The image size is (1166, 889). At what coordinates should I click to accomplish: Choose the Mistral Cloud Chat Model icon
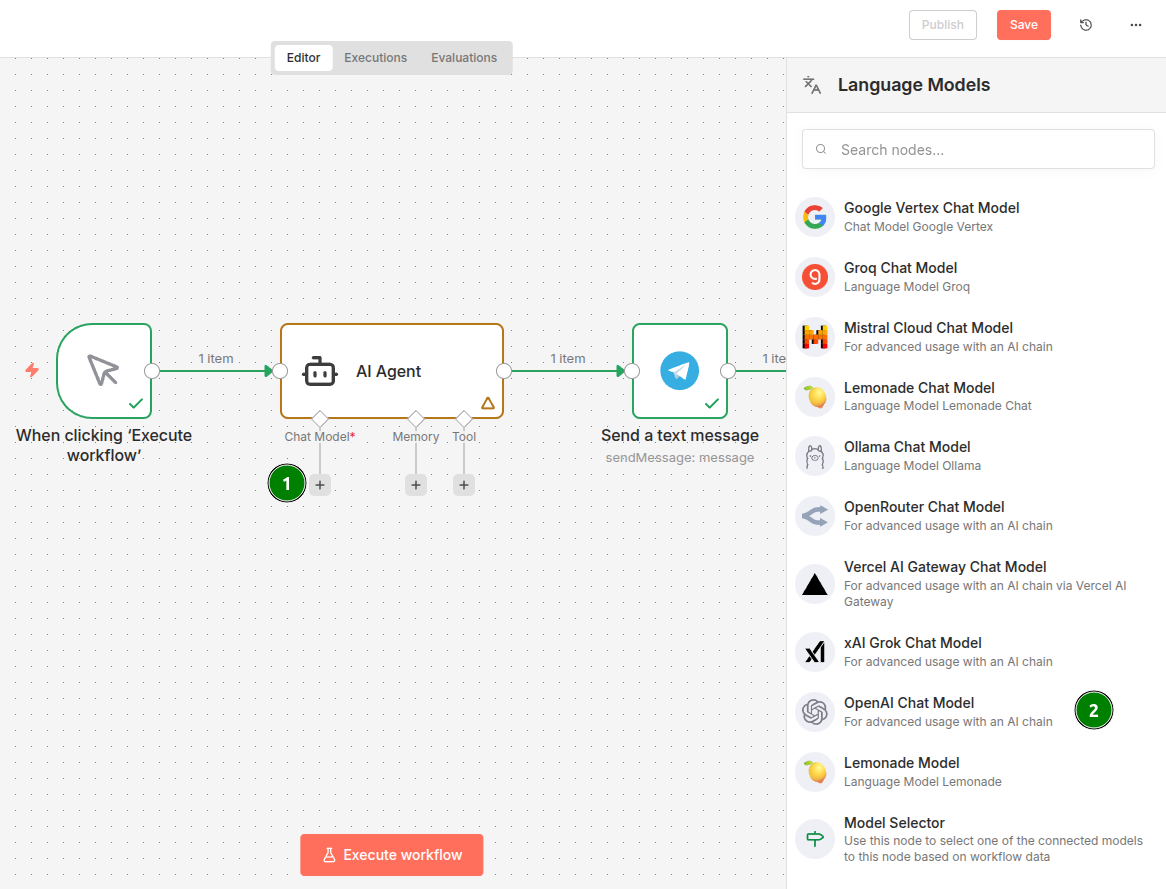click(x=815, y=337)
